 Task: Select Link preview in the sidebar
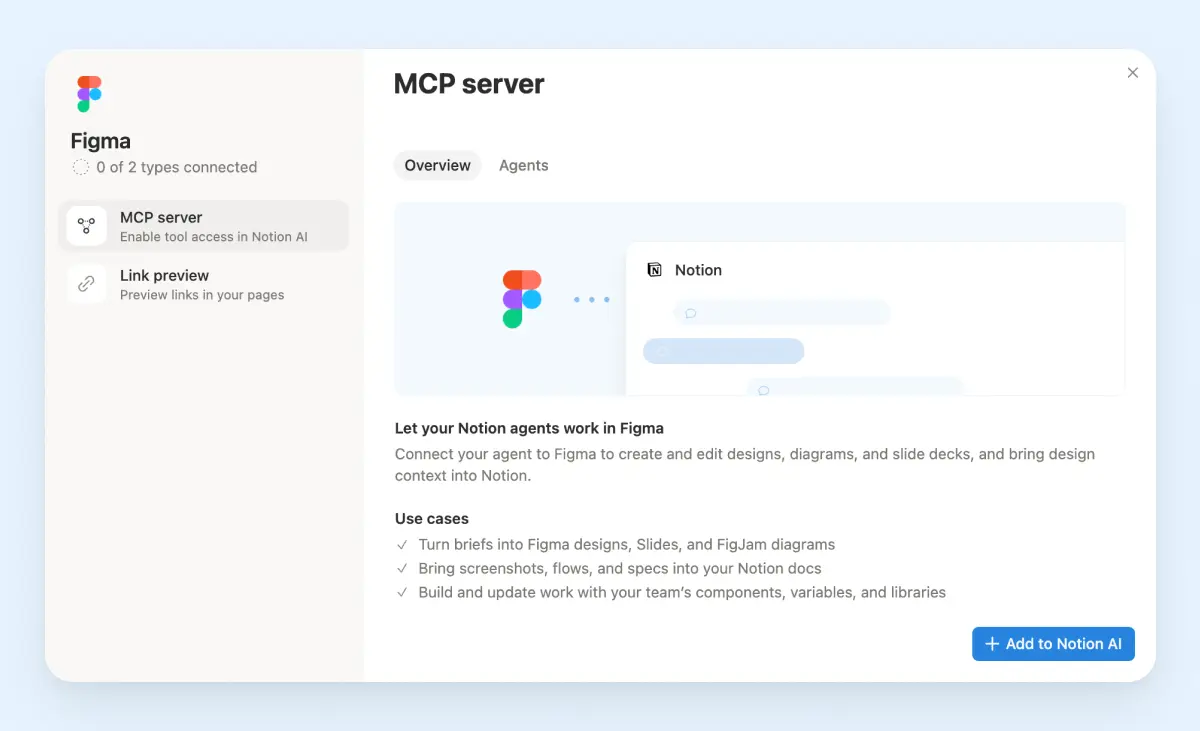(204, 284)
